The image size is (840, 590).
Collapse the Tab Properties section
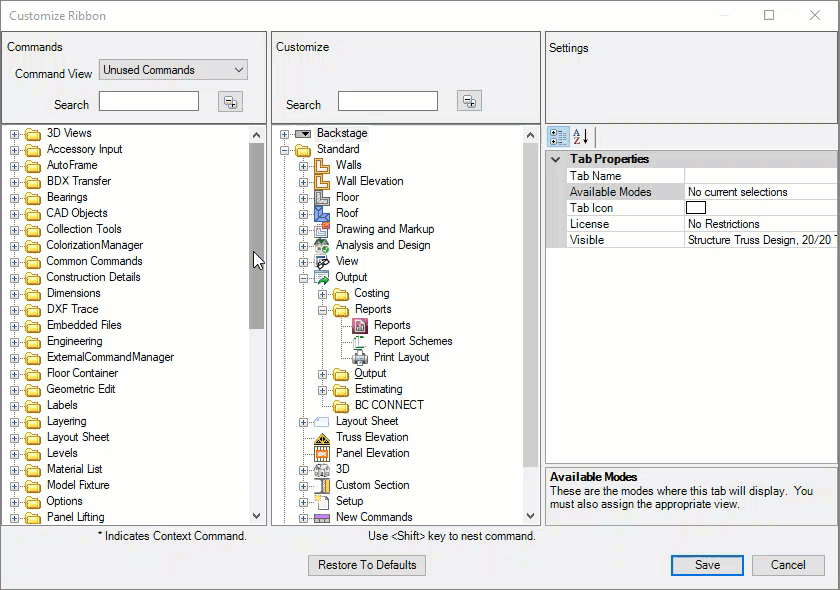click(x=556, y=159)
